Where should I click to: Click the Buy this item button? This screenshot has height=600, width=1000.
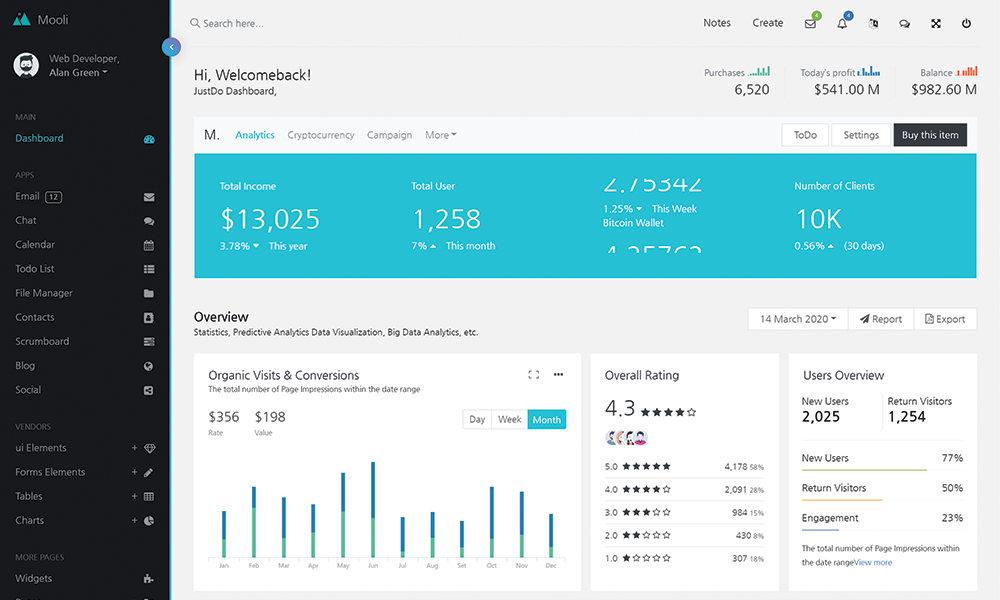point(930,135)
